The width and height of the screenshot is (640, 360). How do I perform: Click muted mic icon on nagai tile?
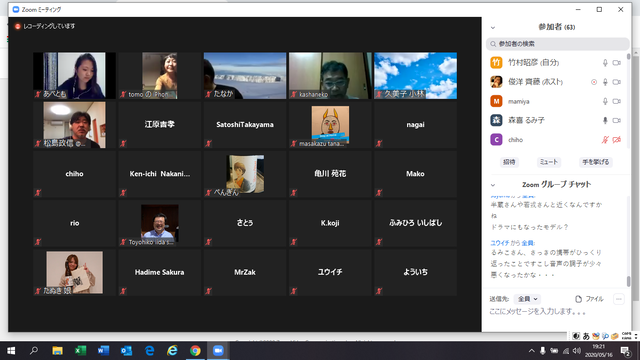point(379,144)
